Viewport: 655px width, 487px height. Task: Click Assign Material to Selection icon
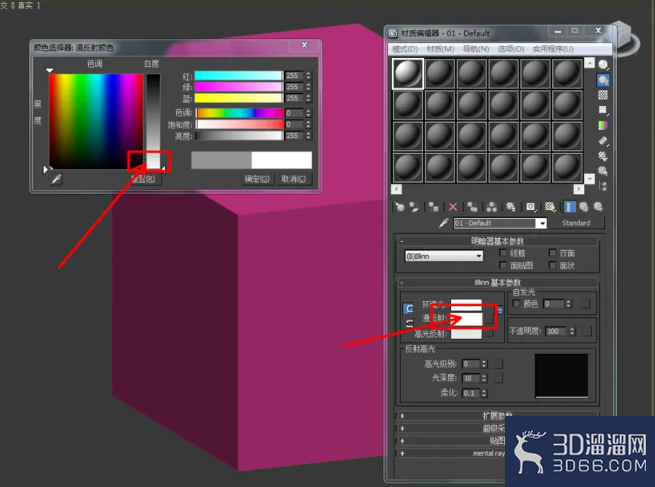coord(434,207)
